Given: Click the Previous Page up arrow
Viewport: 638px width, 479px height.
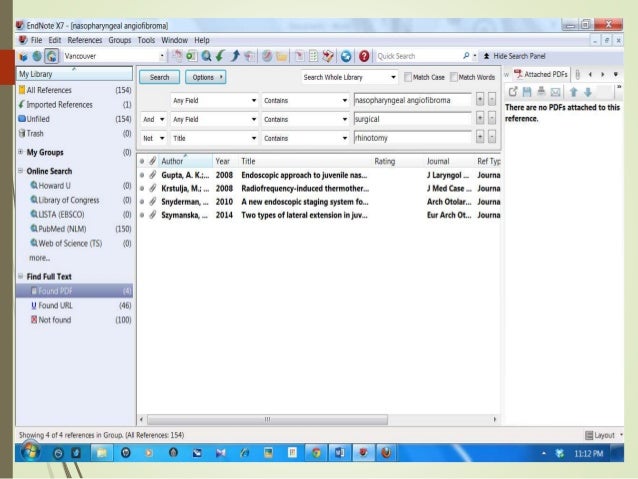Looking at the screenshot, I should (x=574, y=92).
